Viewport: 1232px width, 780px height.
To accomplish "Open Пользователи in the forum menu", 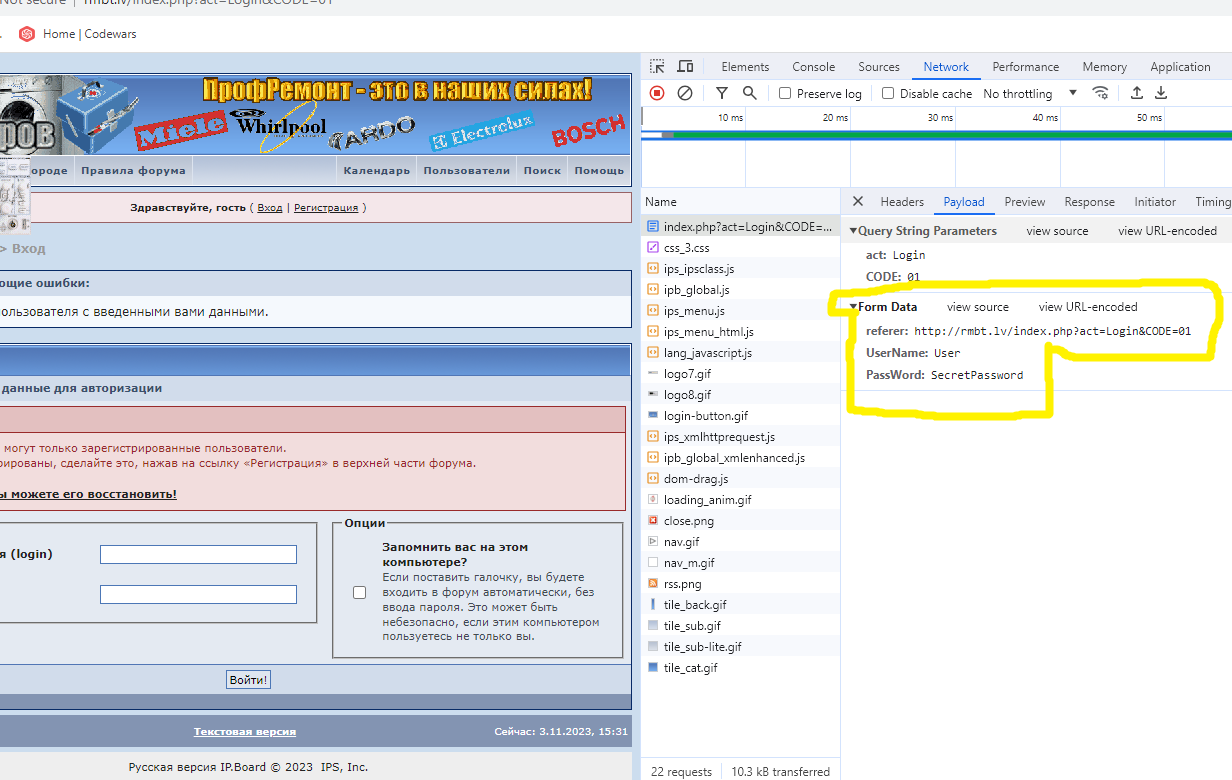I will (x=467, y=170).
